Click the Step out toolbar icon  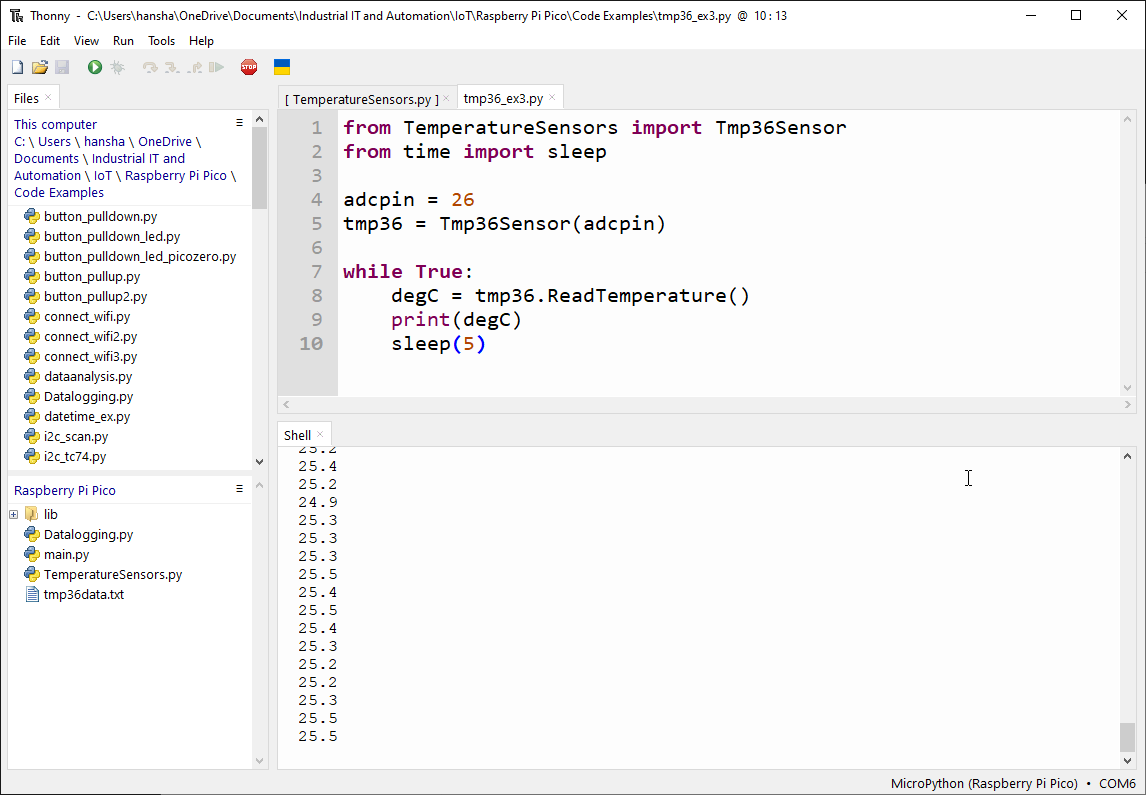click(x=194, y=67)
